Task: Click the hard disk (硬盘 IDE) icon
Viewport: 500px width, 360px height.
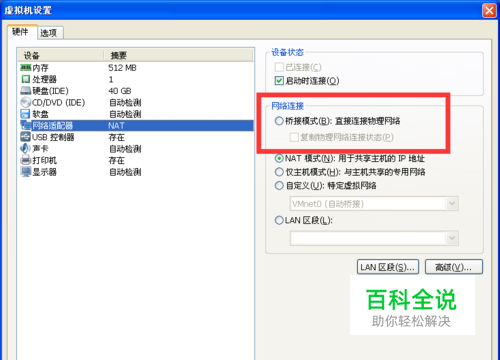Action: tap(26, 91)
